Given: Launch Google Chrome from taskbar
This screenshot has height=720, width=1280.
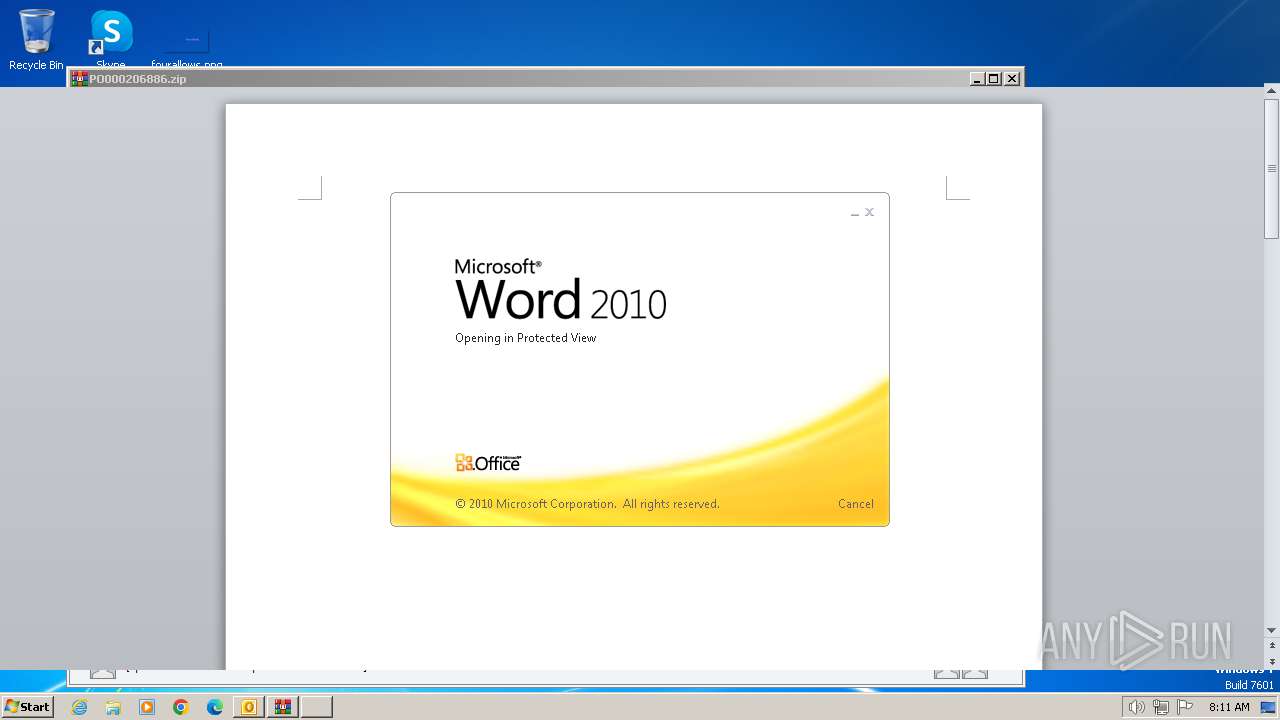Looking at the screenshot, I should [181, 707].
